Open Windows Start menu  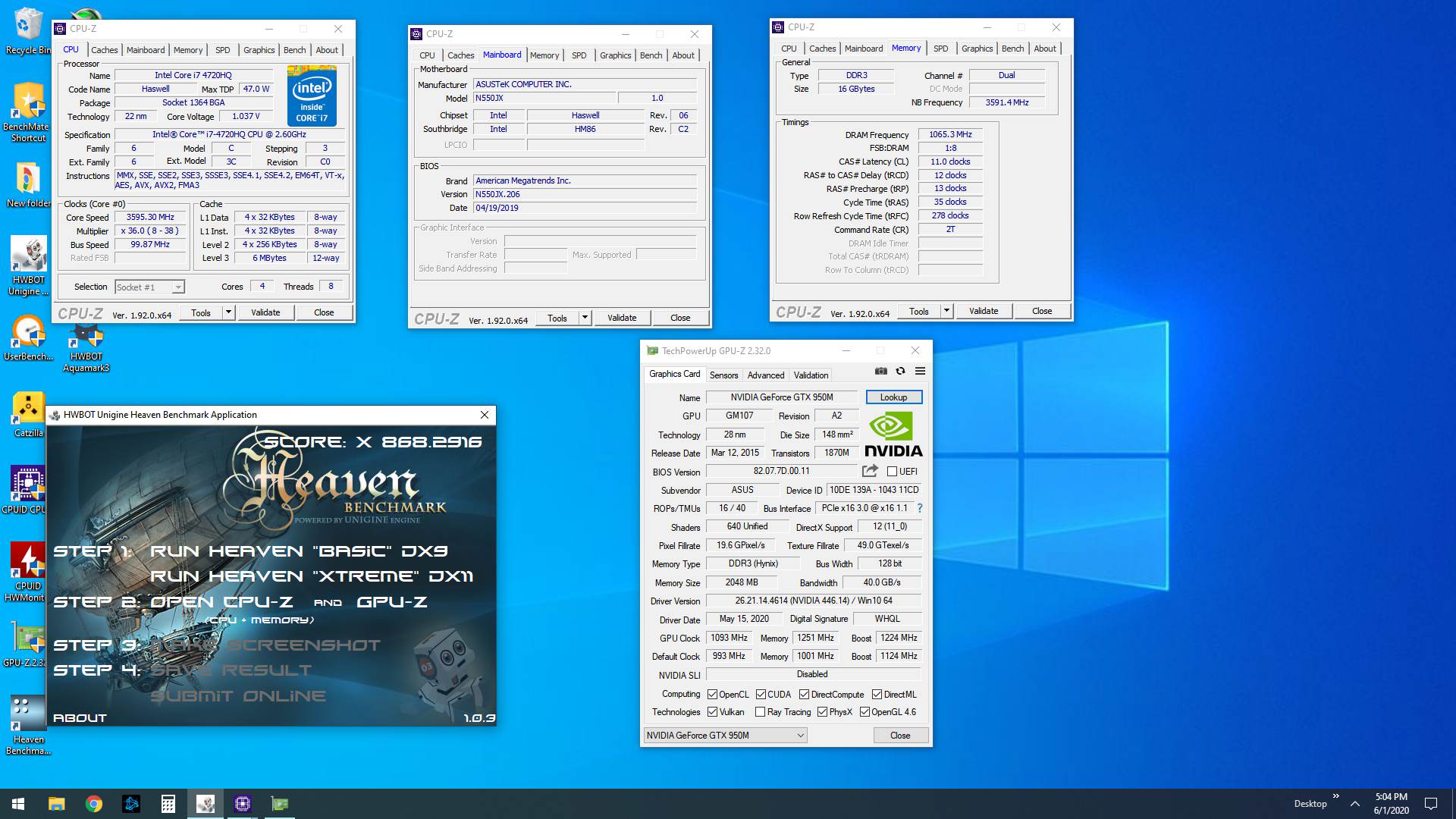click(18, 804)
